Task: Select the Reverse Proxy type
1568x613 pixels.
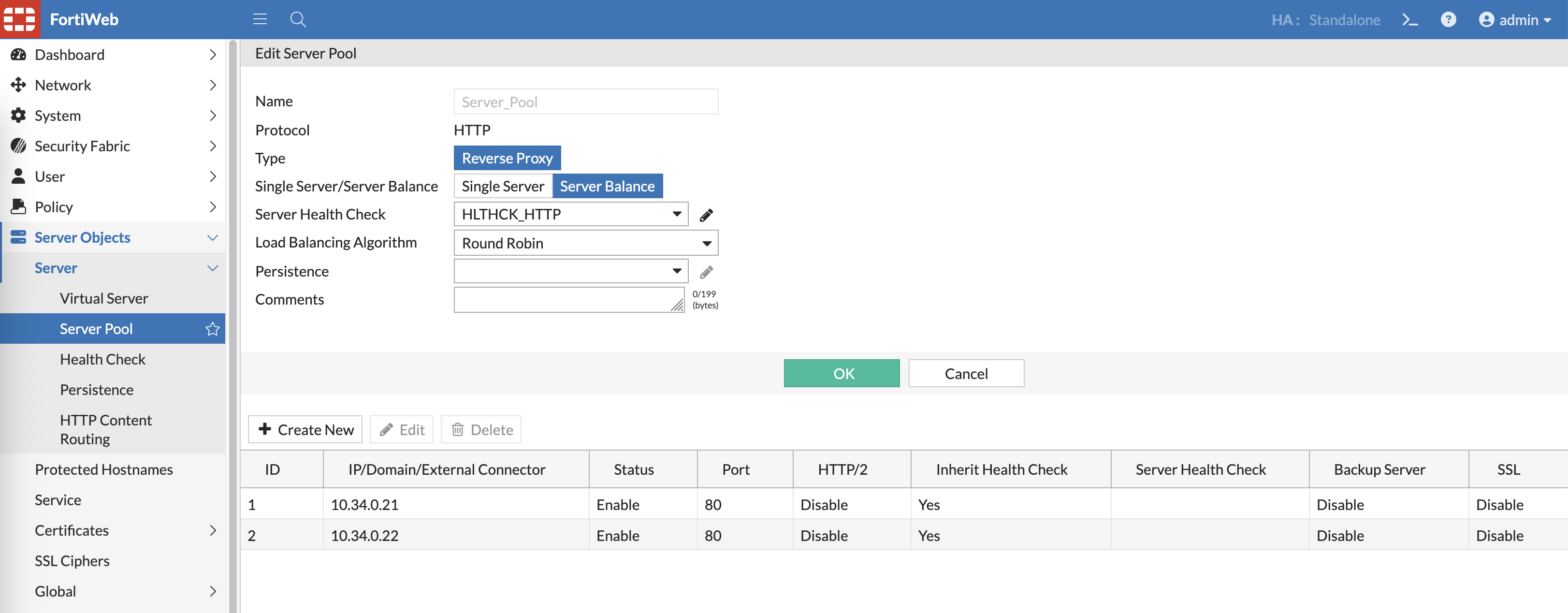Action: click(507, 158)
